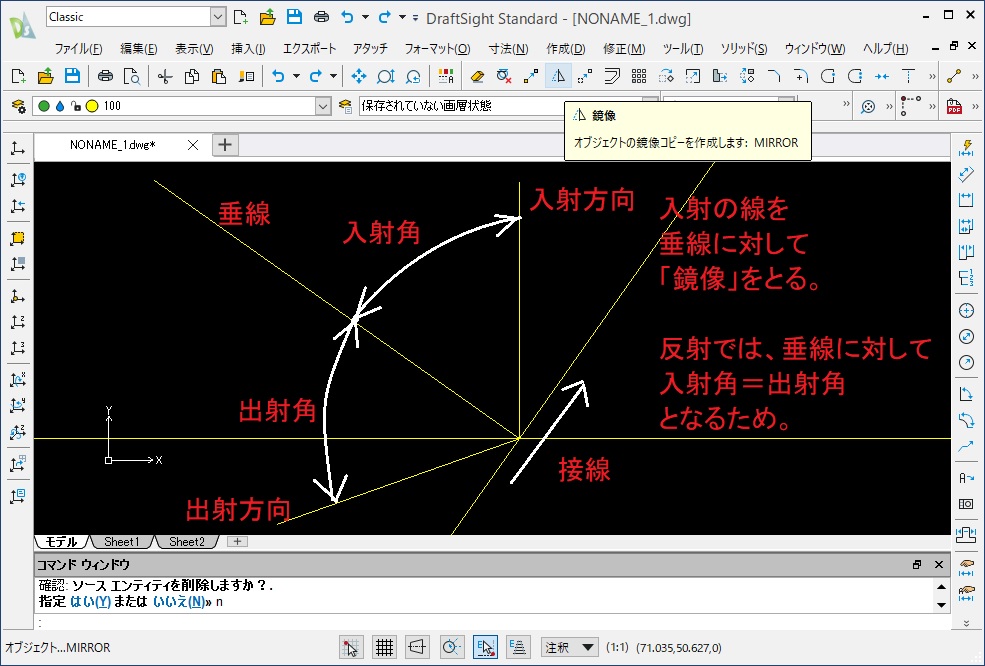
Task: Click the Print icon in the main toolbar
Action: pyautogui.click(x=105, y=77)
